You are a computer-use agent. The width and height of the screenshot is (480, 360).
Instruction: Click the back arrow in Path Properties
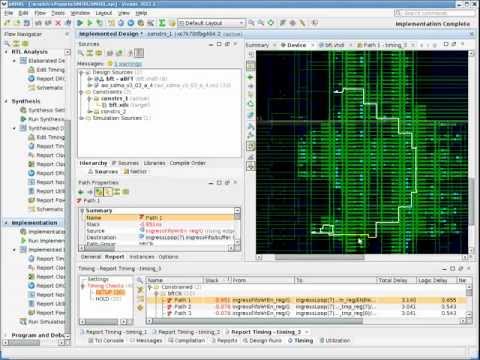pyautogui.click(x=81, y=192)
